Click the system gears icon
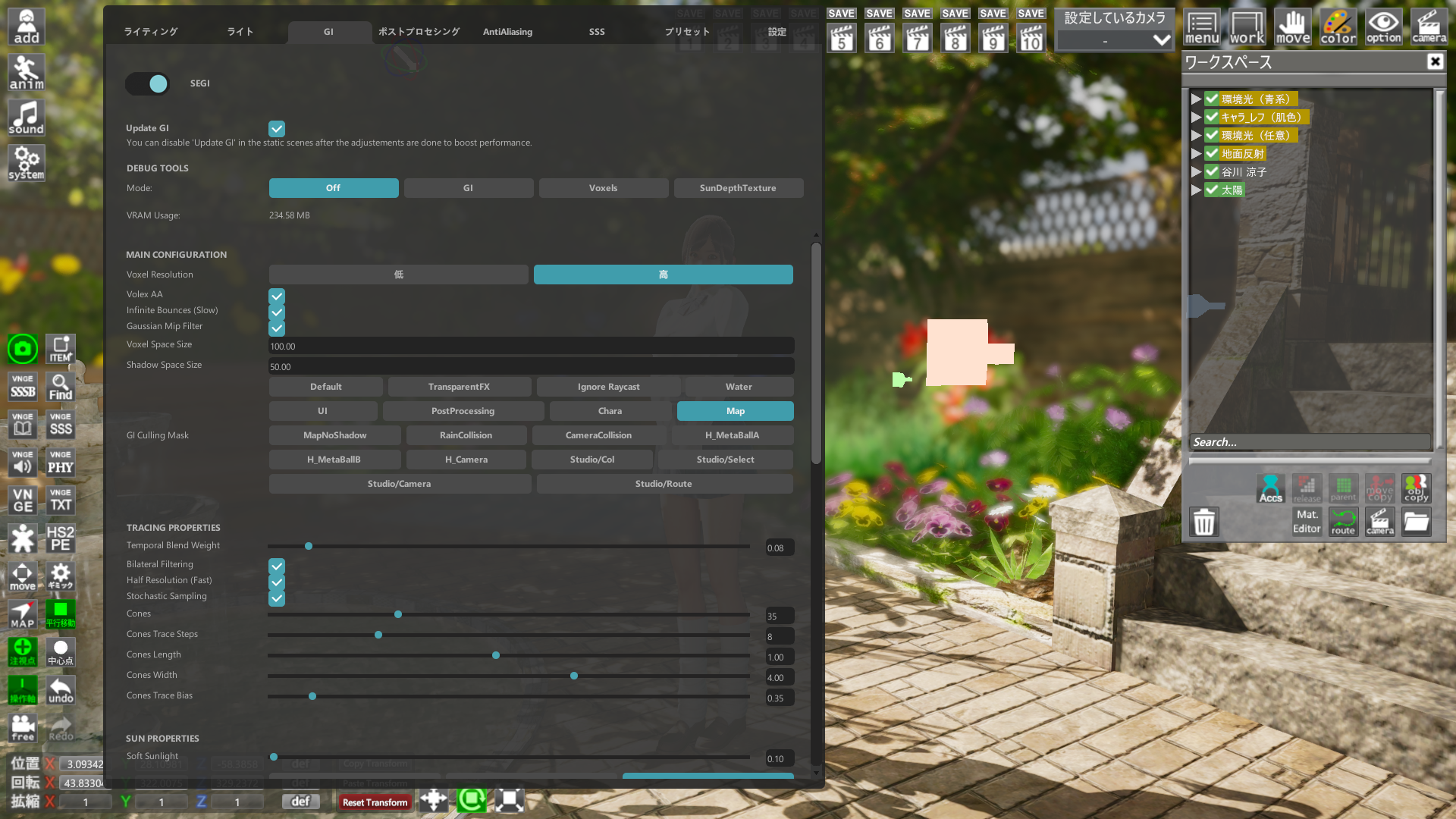The width and height of the screenshot is (1456, 819). click(27, 163)
